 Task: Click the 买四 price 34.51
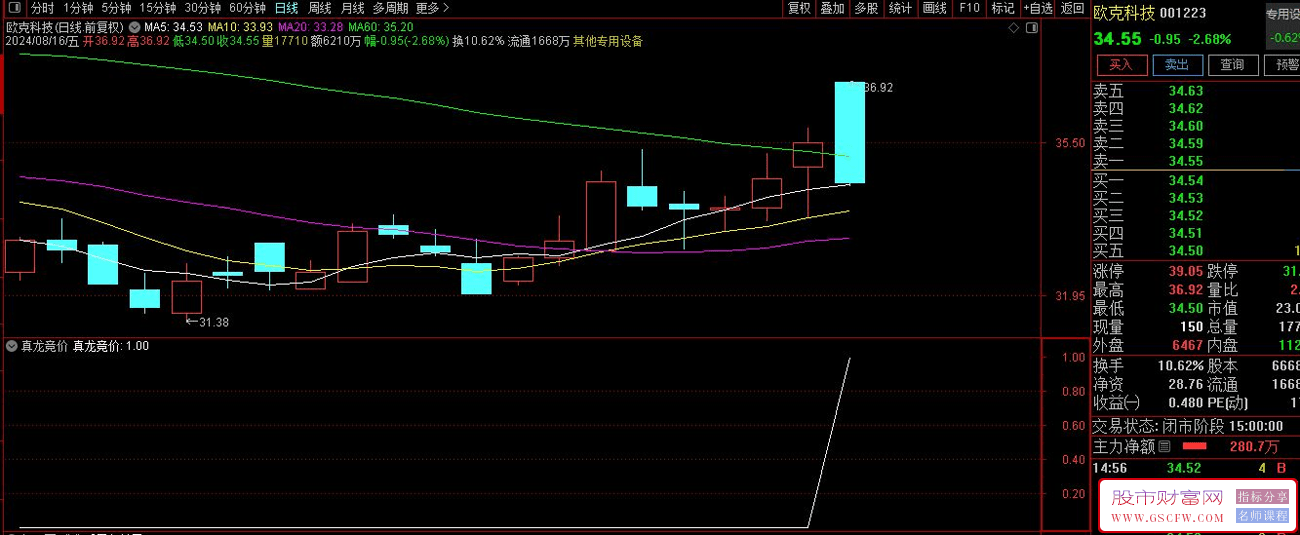(x=1185, y=233)
